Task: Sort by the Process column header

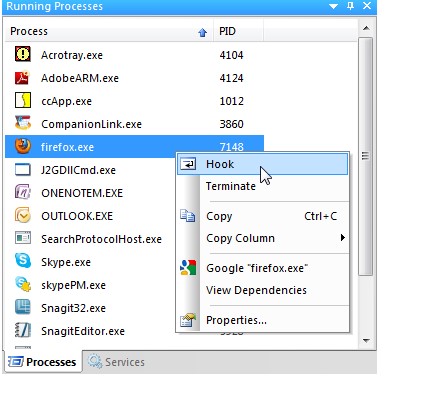Action: point(109,31)
